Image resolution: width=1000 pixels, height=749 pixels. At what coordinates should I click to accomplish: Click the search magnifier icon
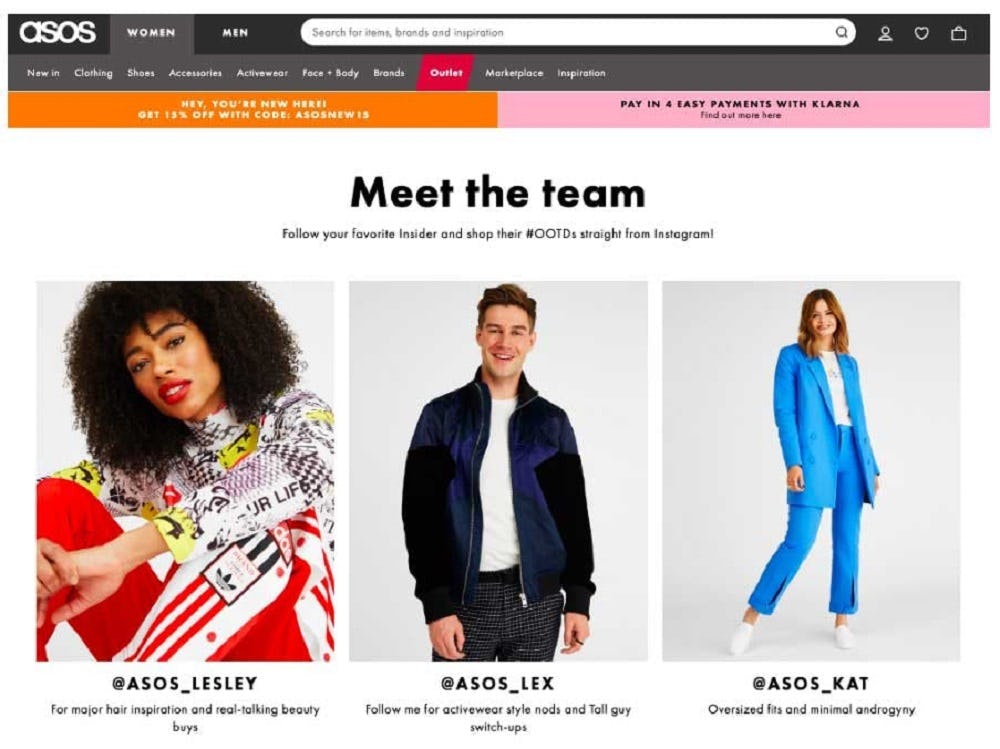(842, 33)
